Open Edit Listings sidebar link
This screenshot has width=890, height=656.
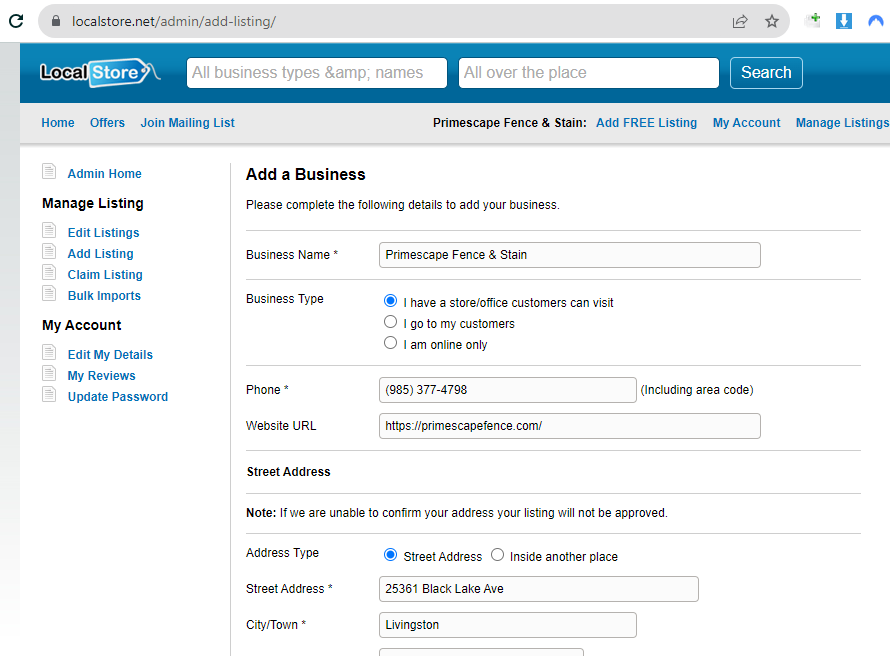tap(103, 233)
